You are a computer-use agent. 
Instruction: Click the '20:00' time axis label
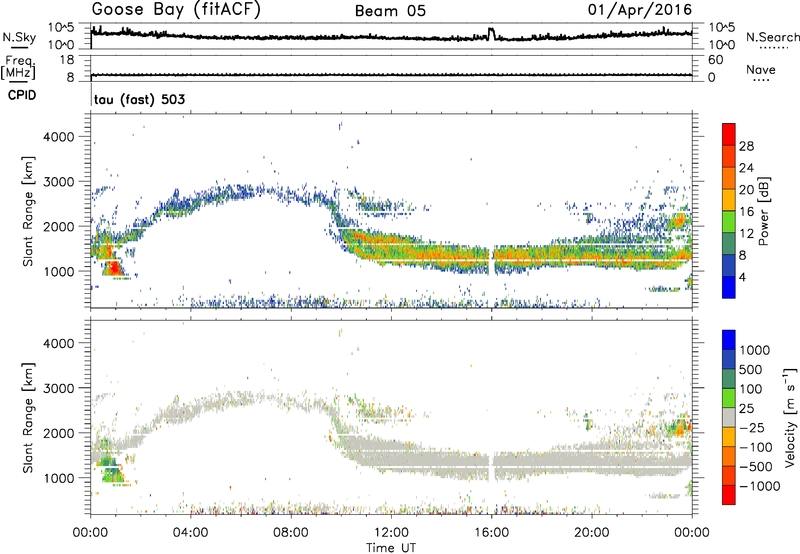point(592,533)
